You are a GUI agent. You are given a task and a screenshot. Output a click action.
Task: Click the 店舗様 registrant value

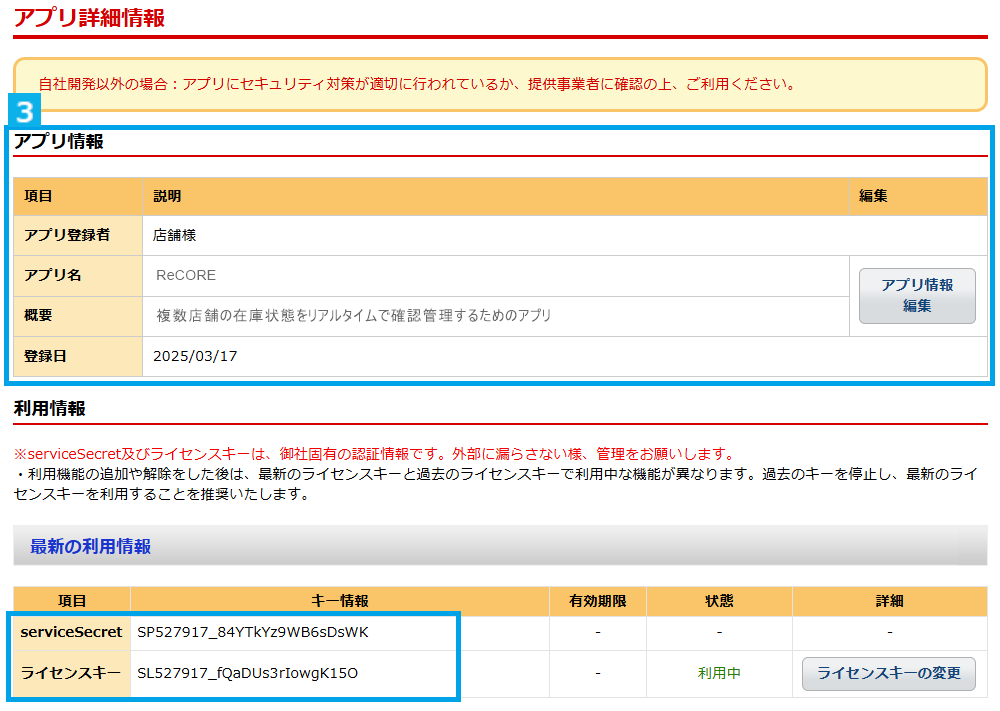pyautogui.click(x=174, y=235)
